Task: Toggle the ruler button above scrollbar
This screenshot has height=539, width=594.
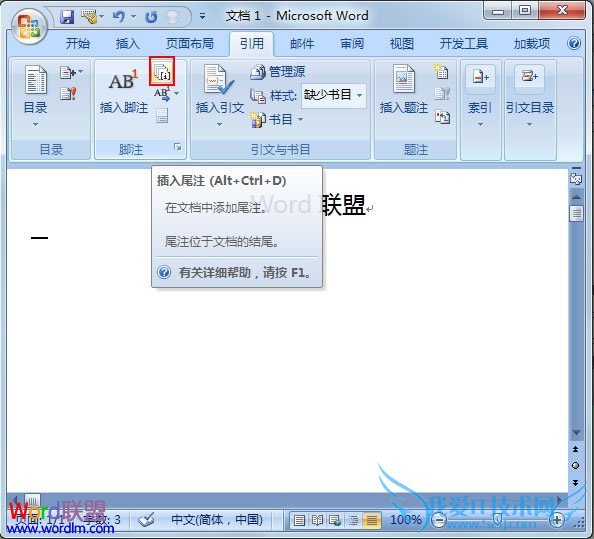Action: click(576, 178)
